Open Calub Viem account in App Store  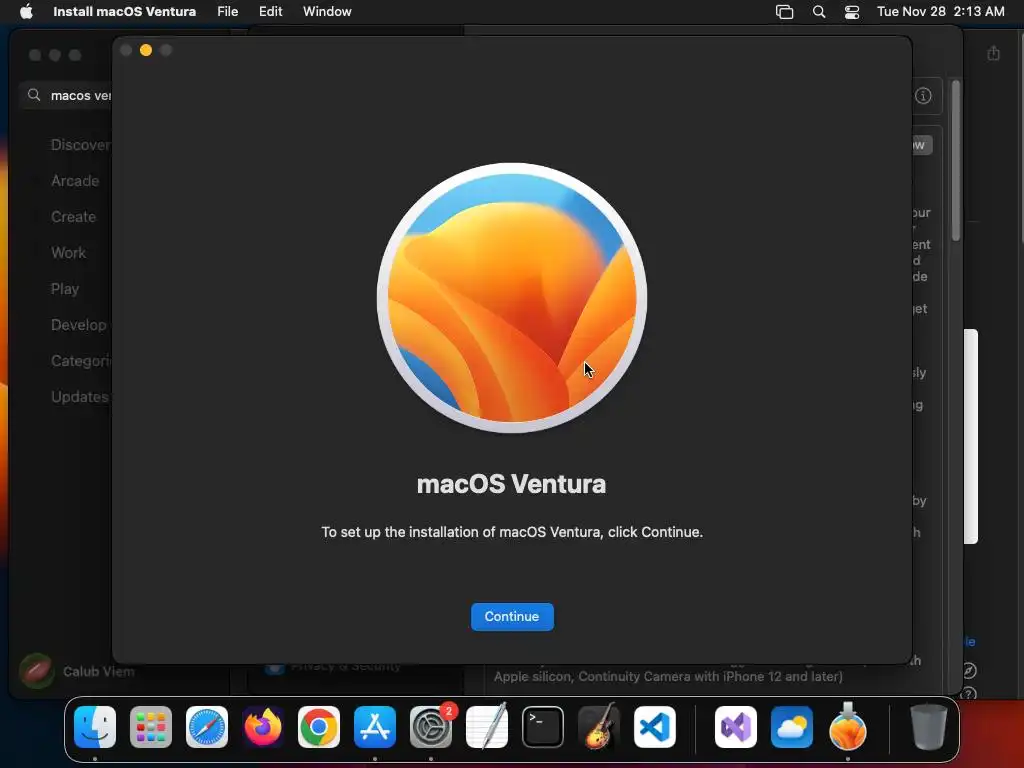(x=77, y=671)
